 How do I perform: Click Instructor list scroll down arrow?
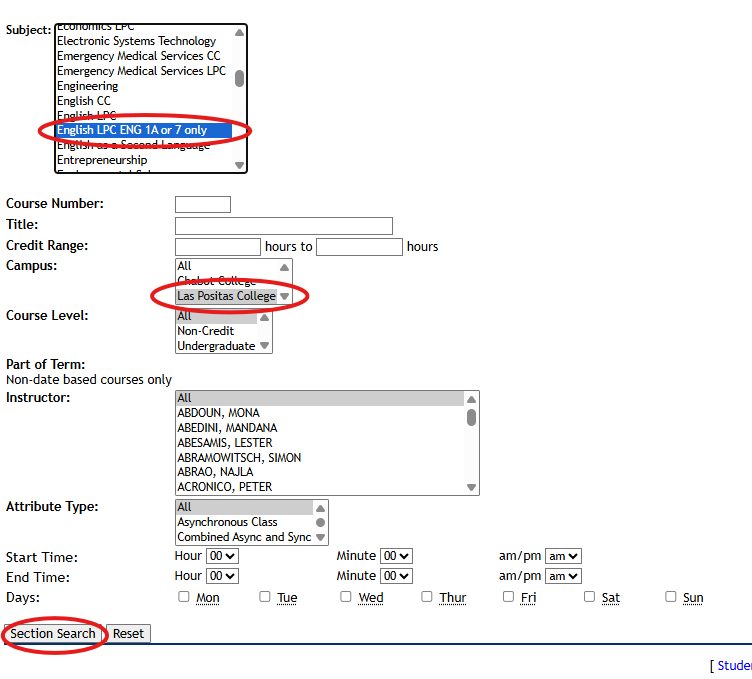coord(472,487)
